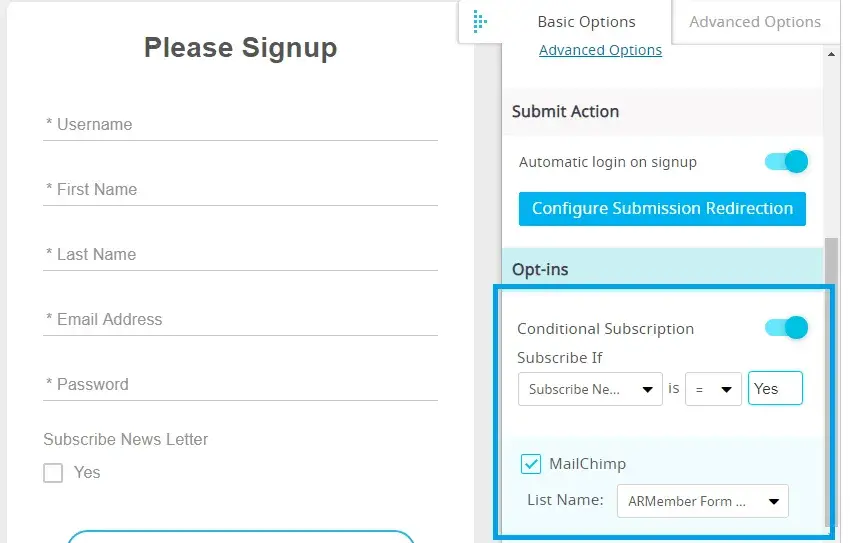The width and height of the screenshot is (851, 543).
Task: Open the Advanced Options tab
Action: [x=754, y=21]
